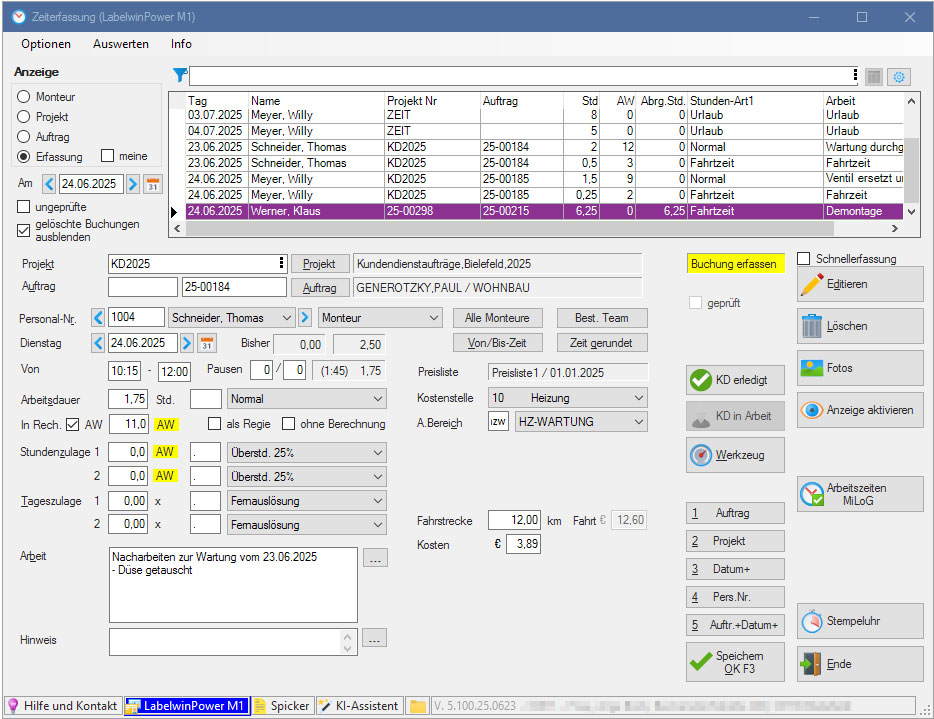The height and width of the screenshot is (719, 934).
Task: Toggle the ungeprüfte checkbox
Action: tap(24, 207)
